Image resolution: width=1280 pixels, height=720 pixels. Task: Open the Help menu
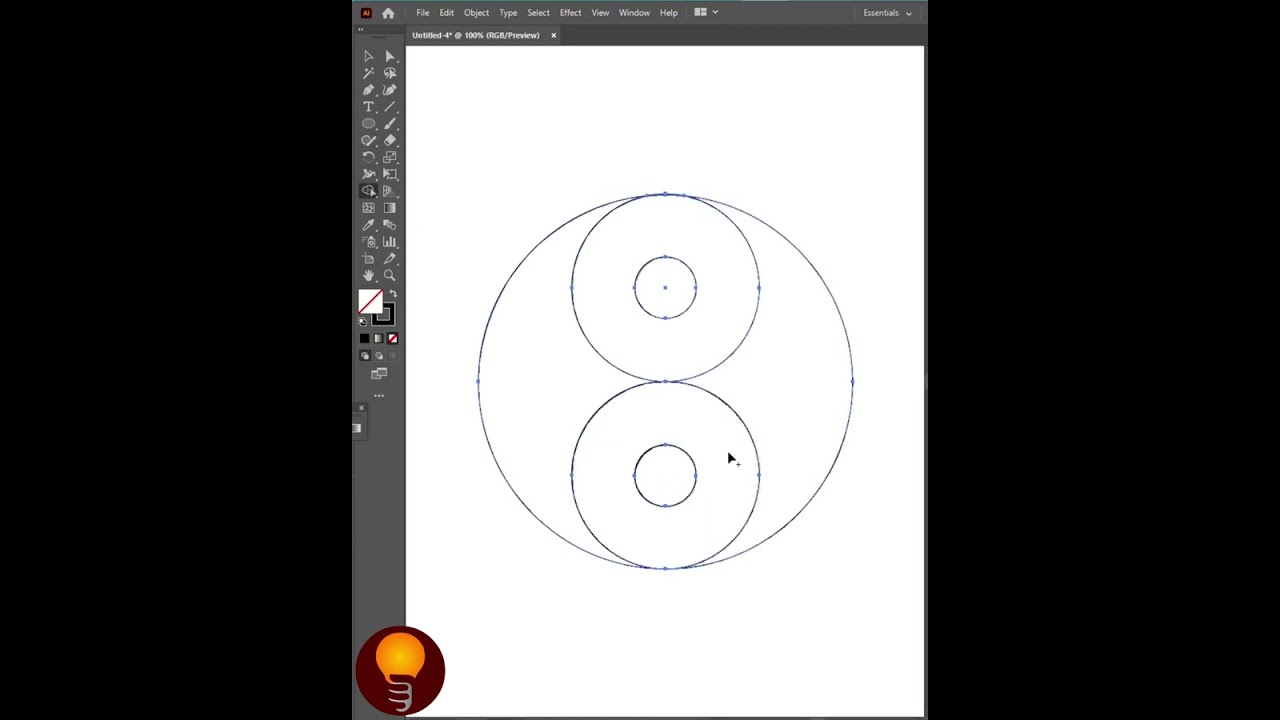click(668, 13)
